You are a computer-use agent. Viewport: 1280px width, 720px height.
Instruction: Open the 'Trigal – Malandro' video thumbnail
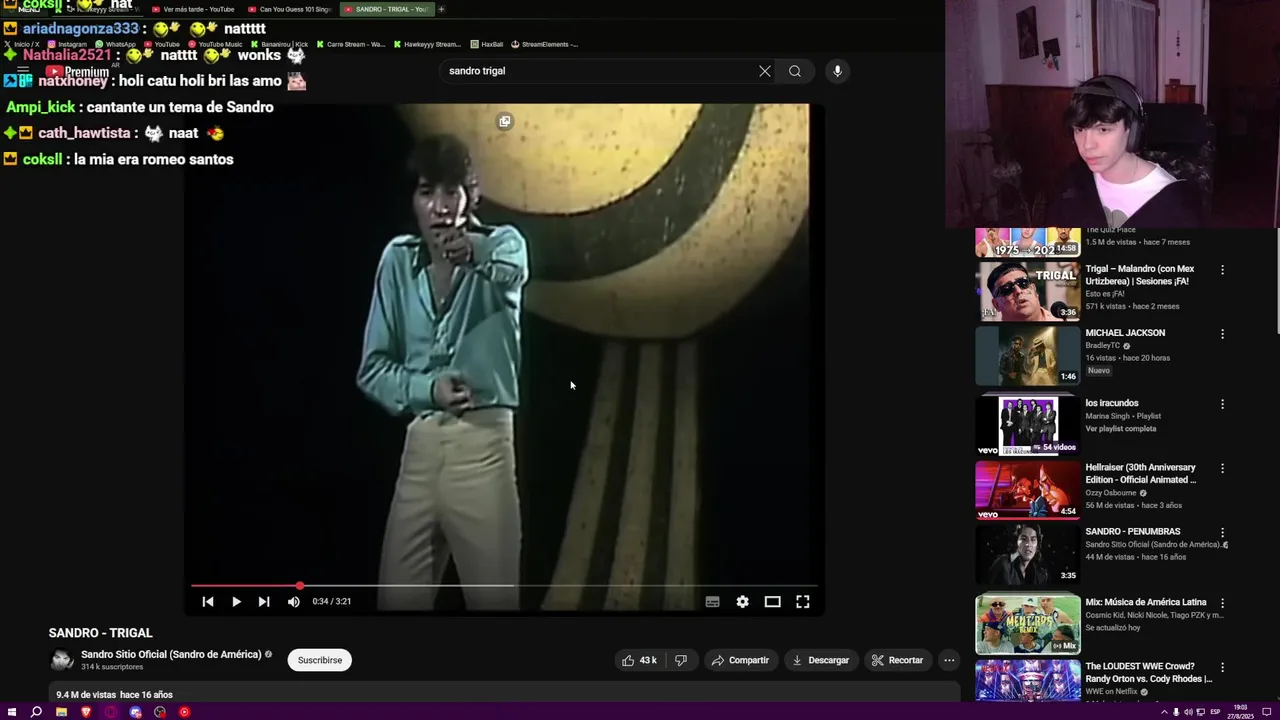click(x=1028, y=292)
